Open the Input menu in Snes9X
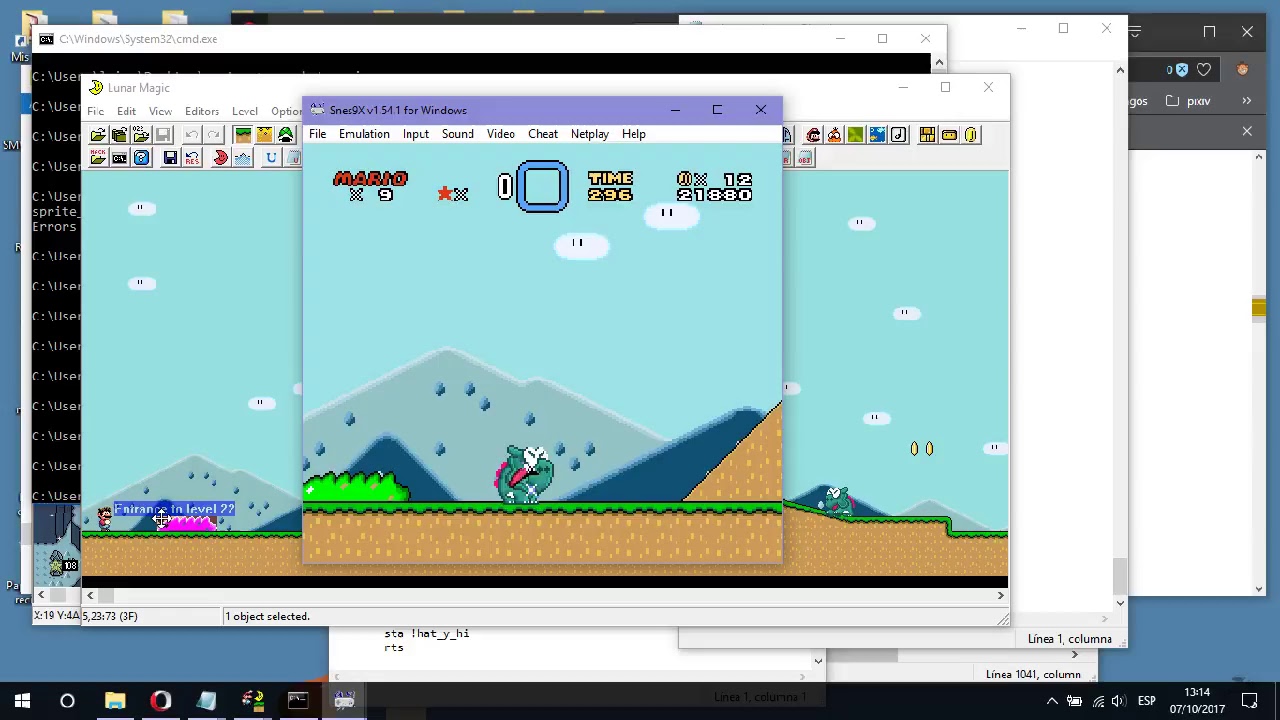 tap(416, 134)
